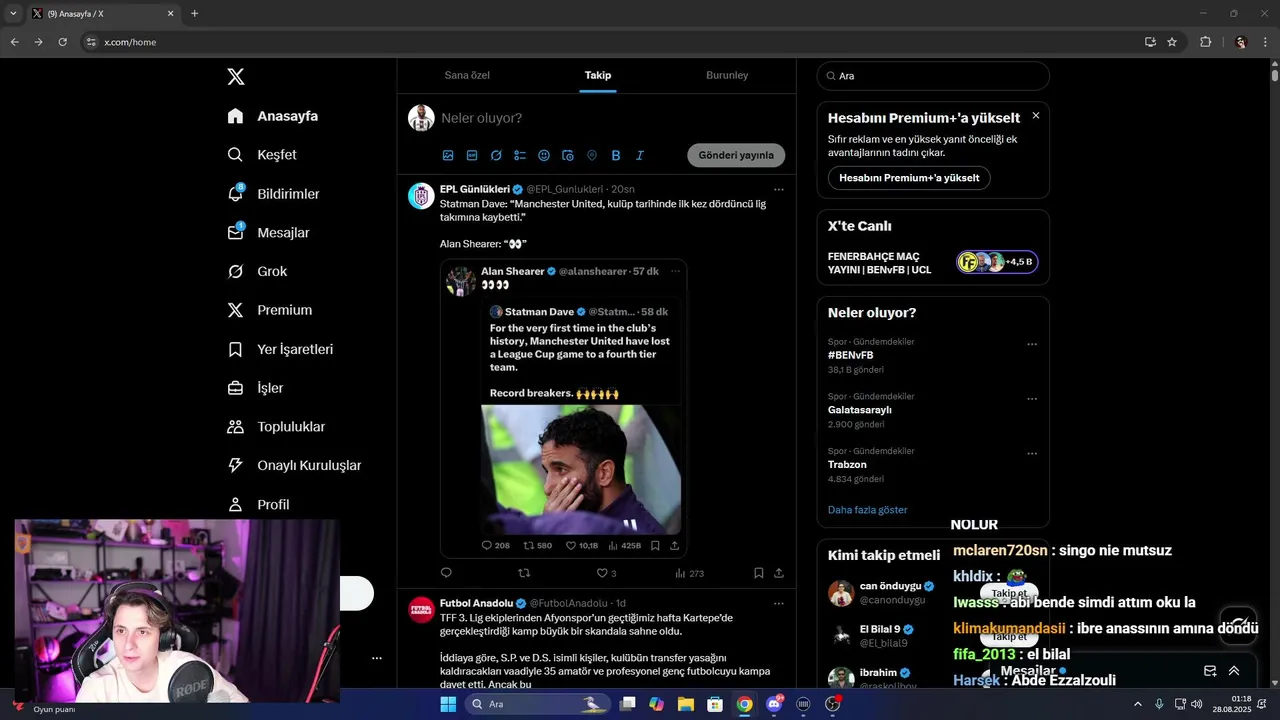This screenshot has width=1280, height=720.
Task: Select the Takip timeline tab
Action: [598, 75]
